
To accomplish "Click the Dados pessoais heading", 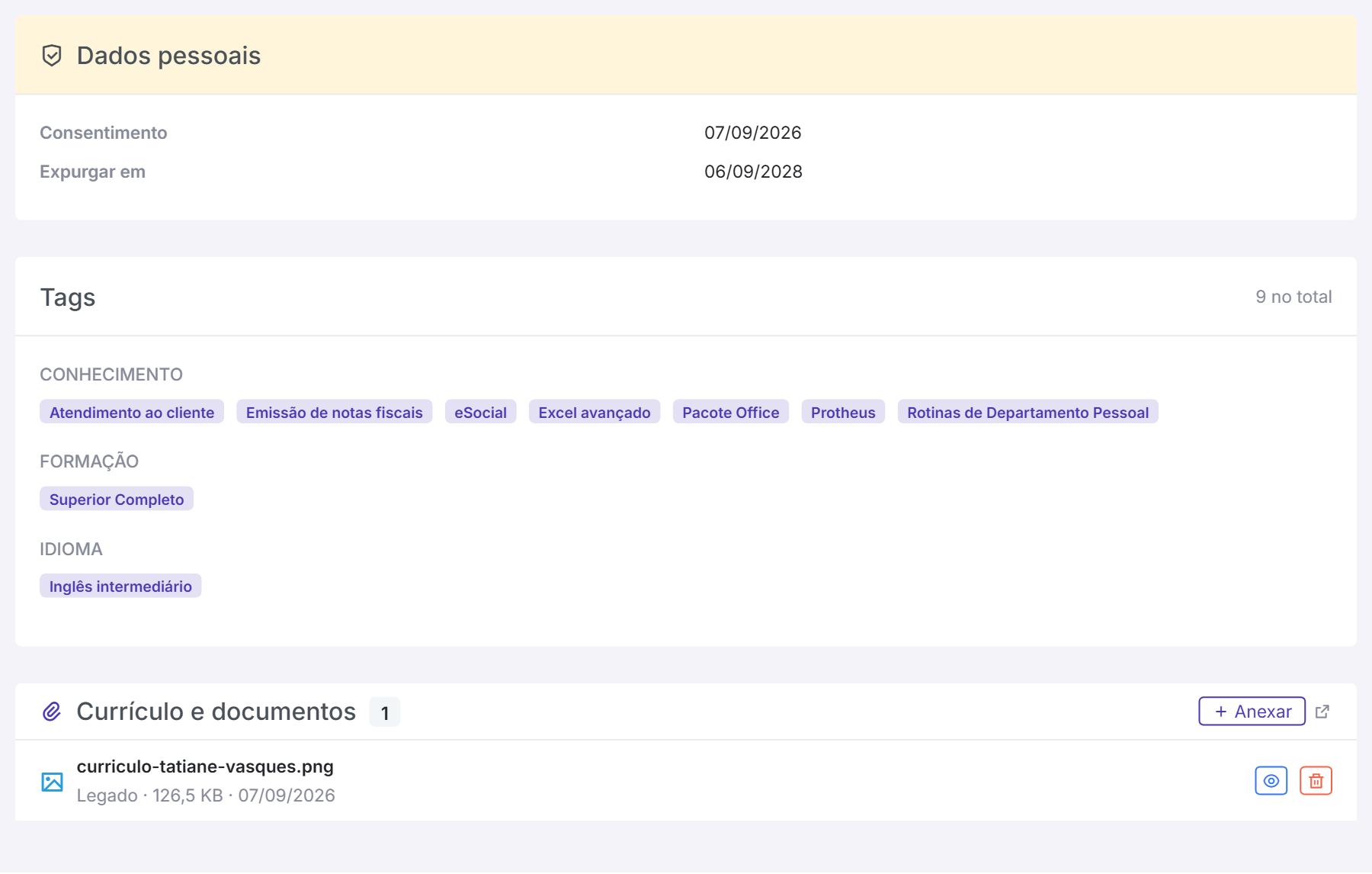I will point(168,56).
